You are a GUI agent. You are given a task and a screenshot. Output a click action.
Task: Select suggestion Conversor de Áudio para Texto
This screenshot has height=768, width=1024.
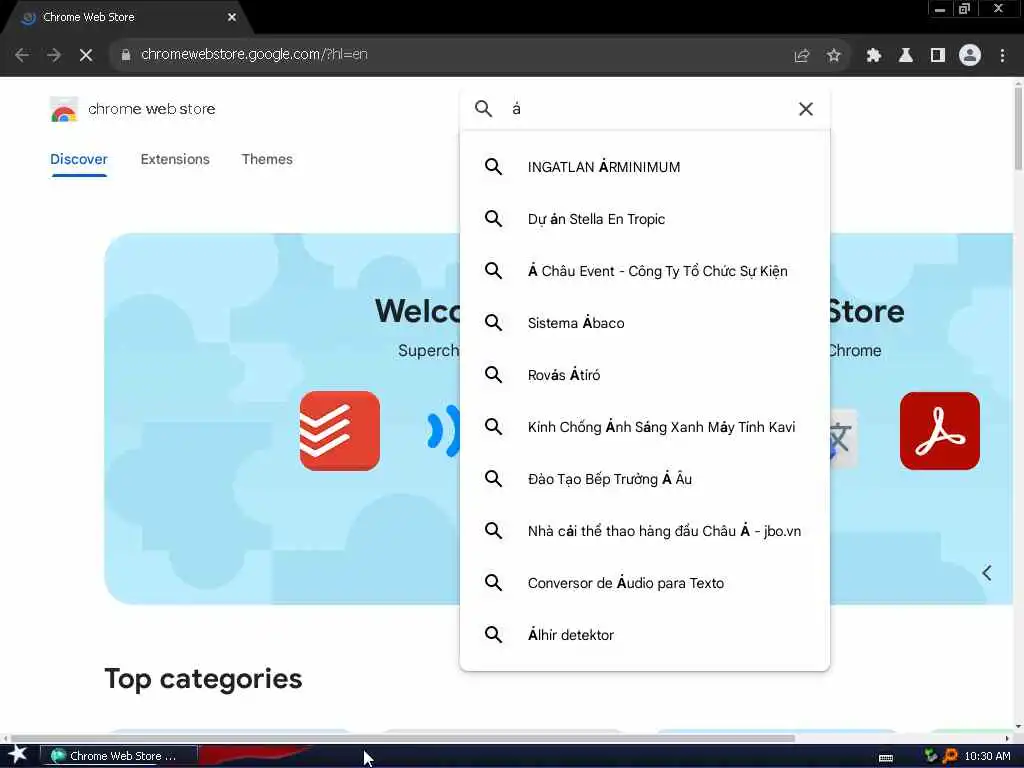tap(645, 583)
